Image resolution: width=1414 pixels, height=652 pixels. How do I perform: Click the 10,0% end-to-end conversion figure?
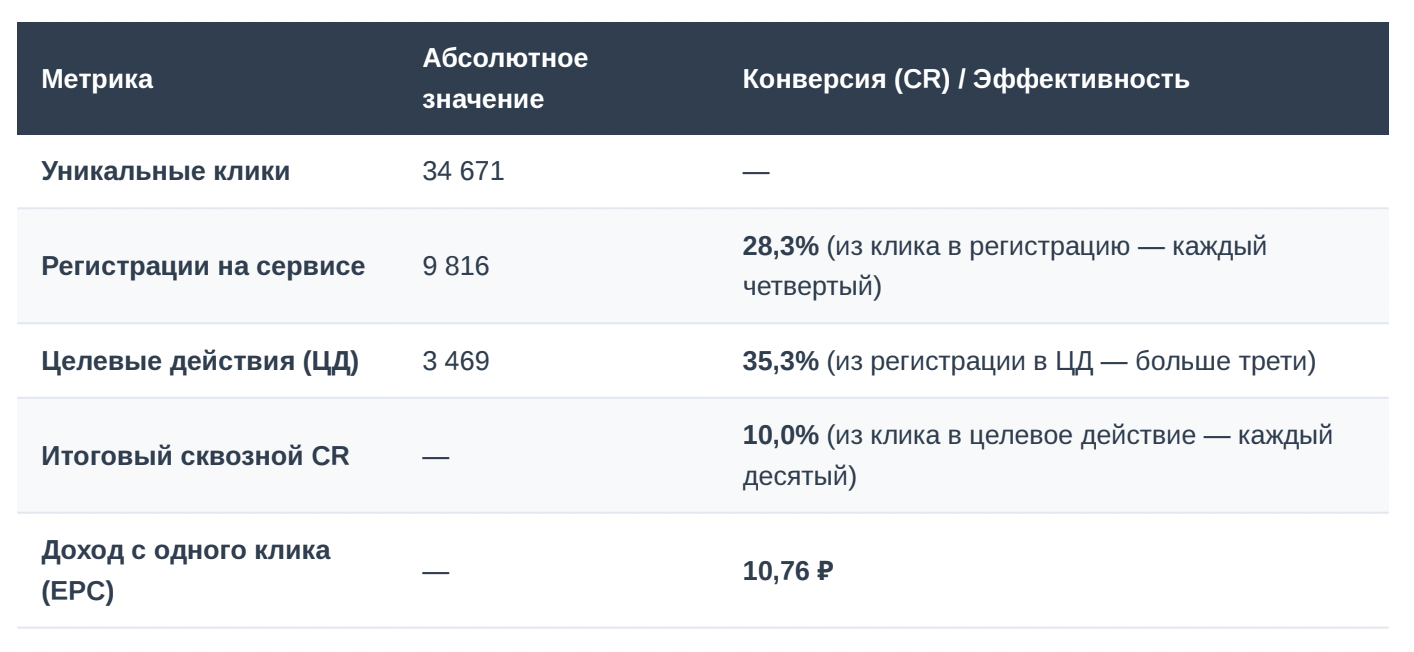click(x=780, y=436)
